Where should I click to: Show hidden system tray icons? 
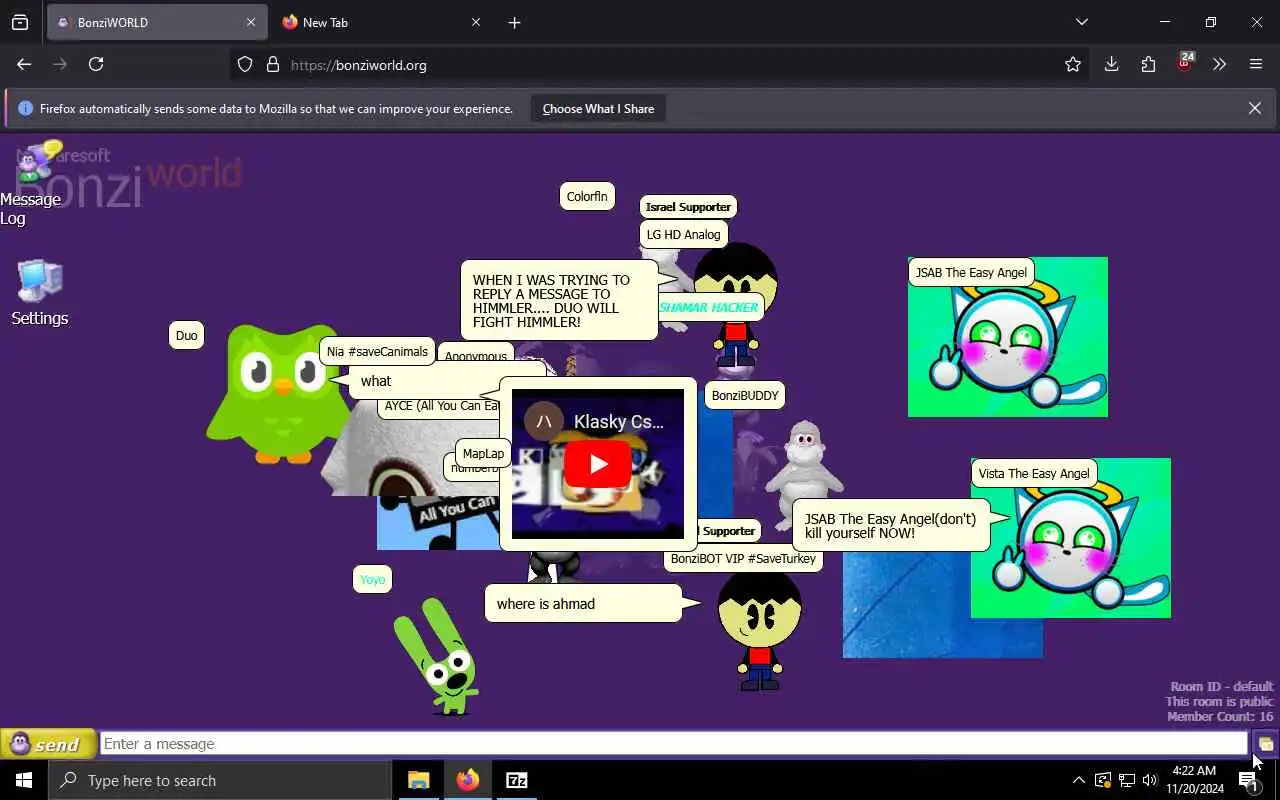pyautogui.click(x=1078, y=780)
